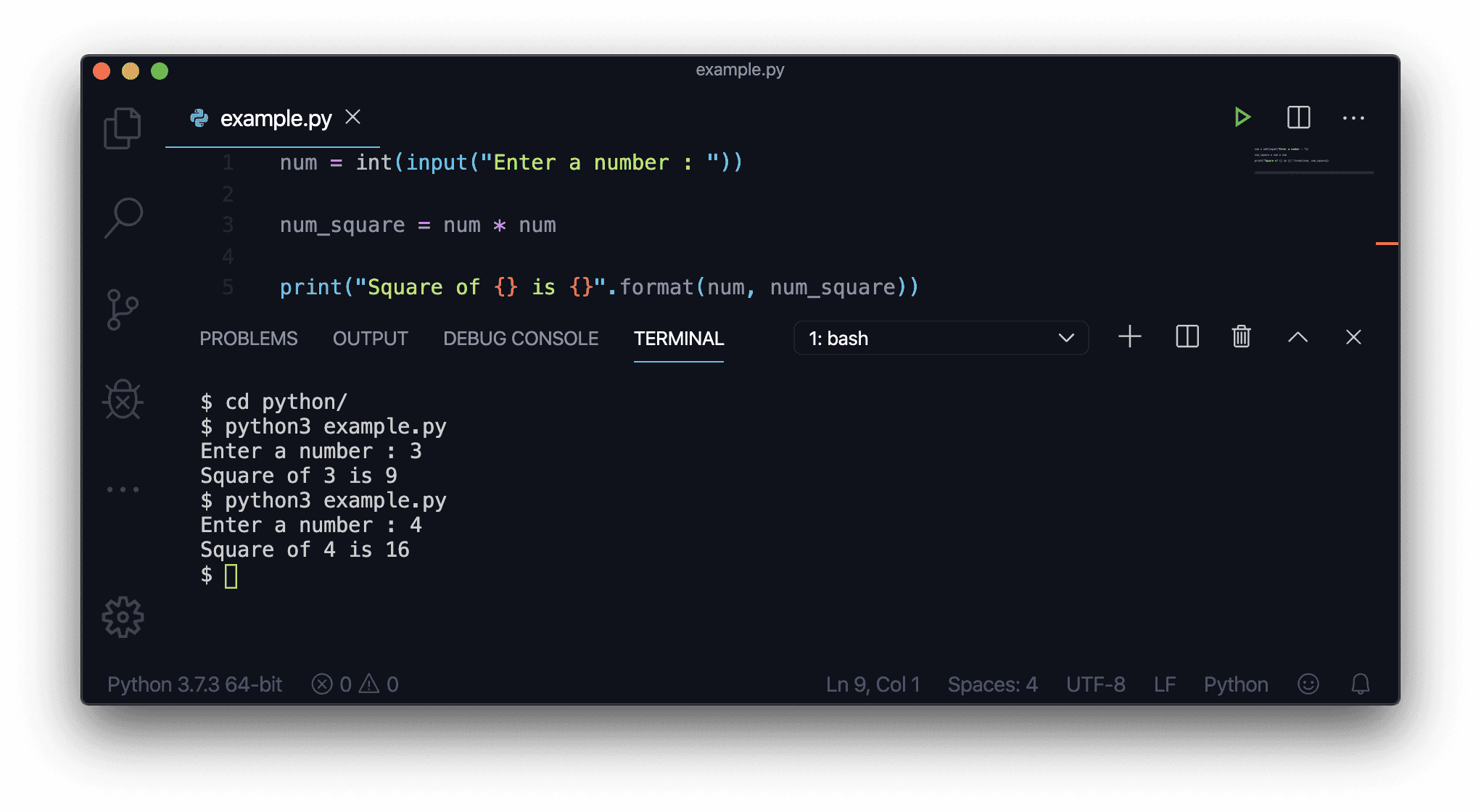
Task: Click the 'Enter a number : 3' terminal line
Action: coord(311,451)
